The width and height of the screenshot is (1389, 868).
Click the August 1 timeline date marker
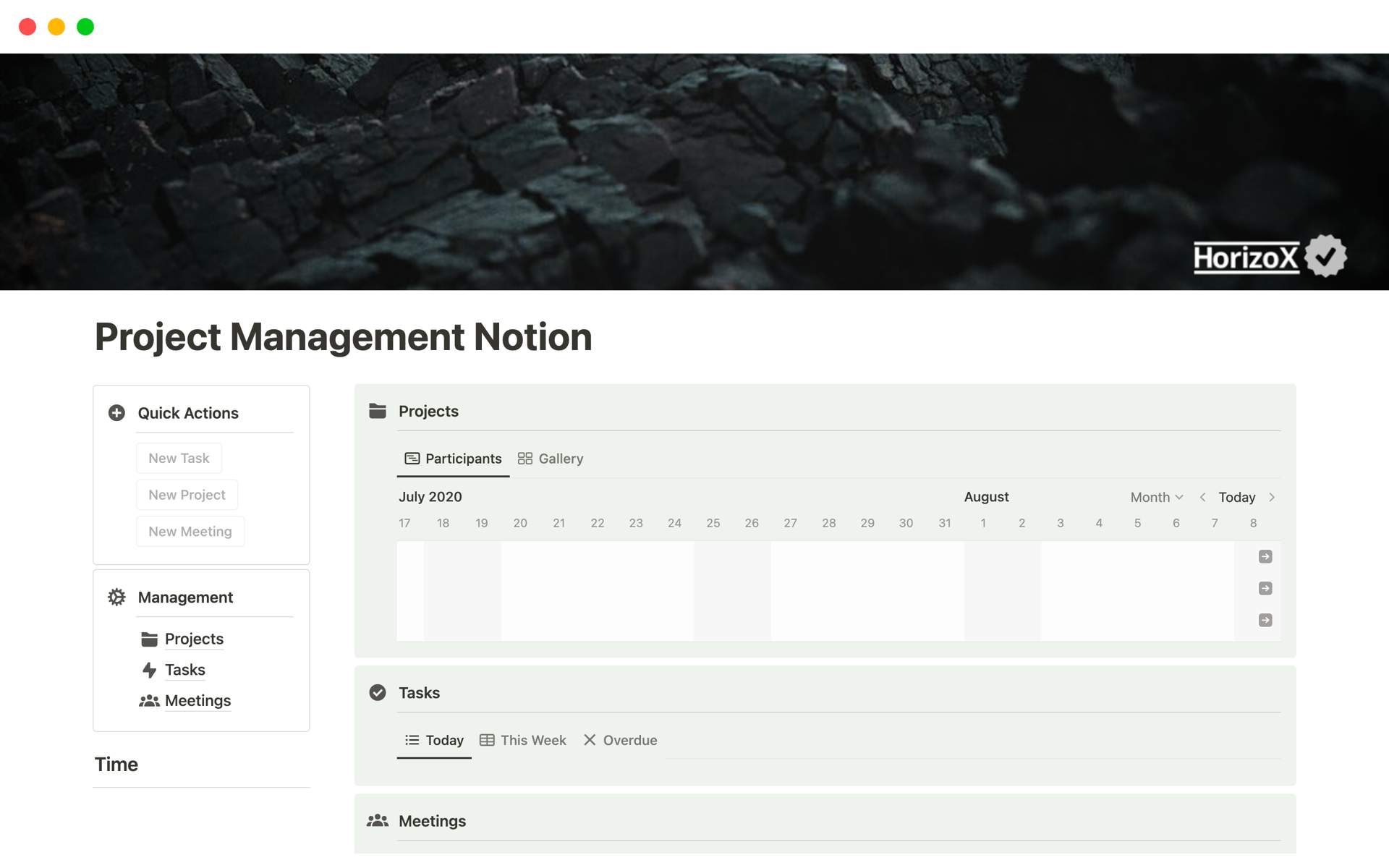tap(983, 523)
